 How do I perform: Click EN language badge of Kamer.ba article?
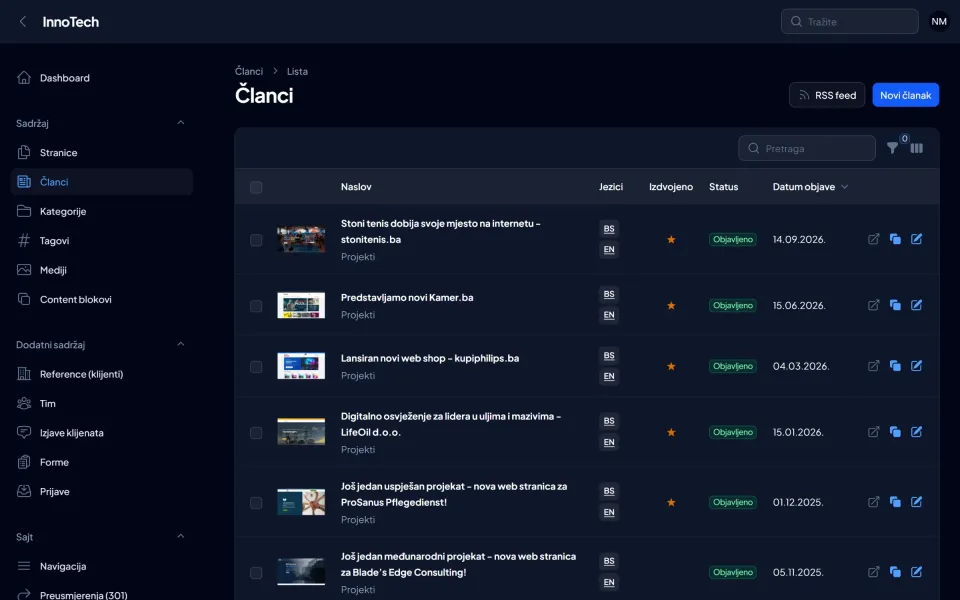609,315
